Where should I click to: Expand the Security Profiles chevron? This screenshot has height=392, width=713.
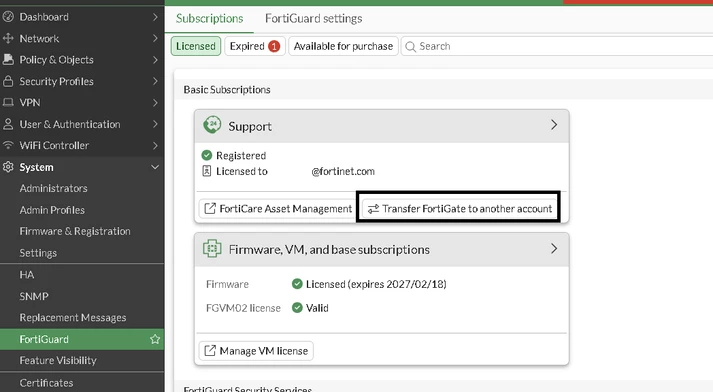click(x=155, y=81)
